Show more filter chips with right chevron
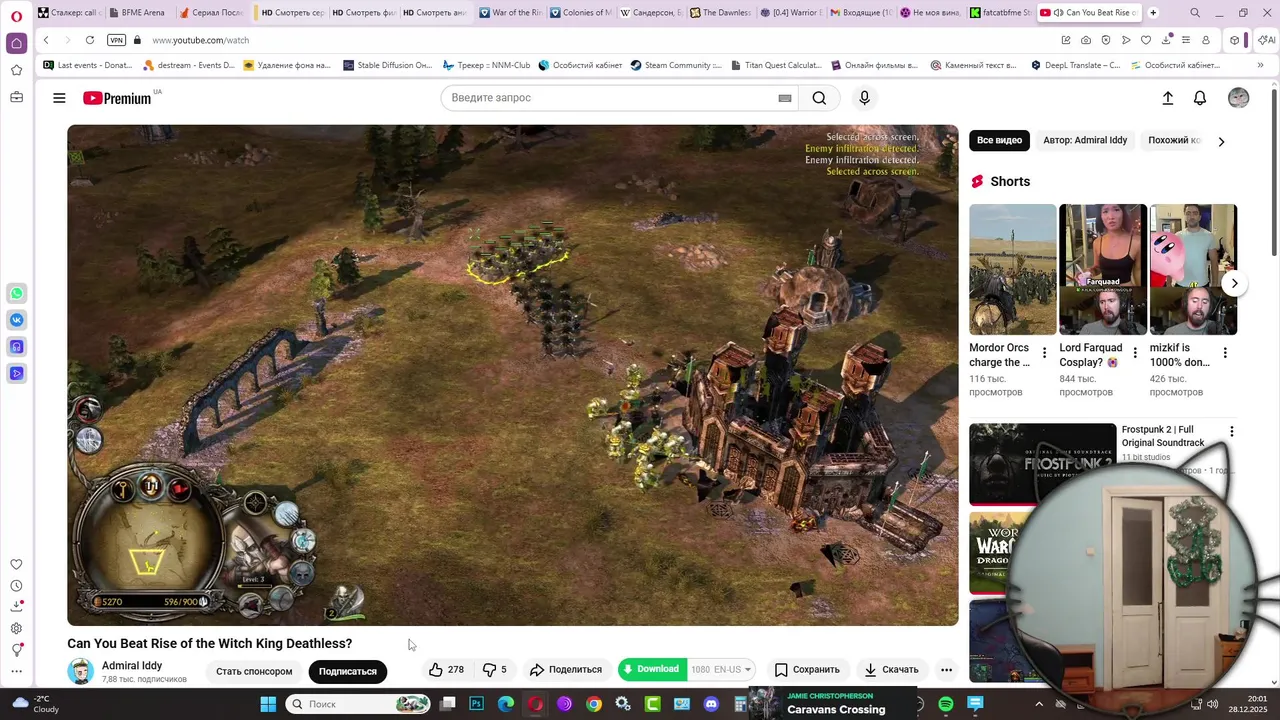Screen dimensions: 1280x720 [x=1221, y=141]
